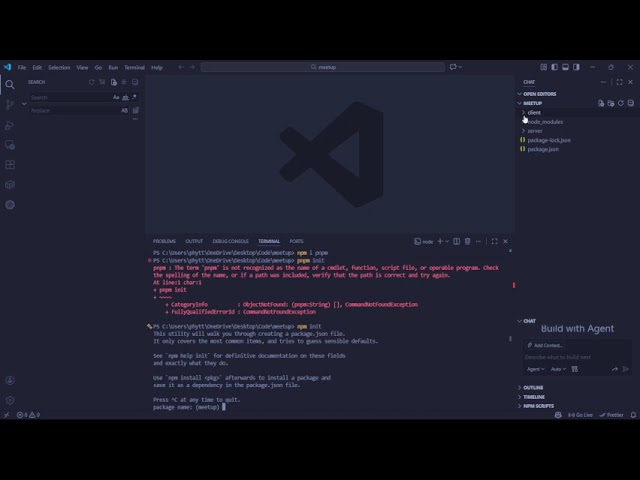The height and width of the screenshot is (480, 640).
Task: Switch to the Ports tab
Action: point(296,241)
